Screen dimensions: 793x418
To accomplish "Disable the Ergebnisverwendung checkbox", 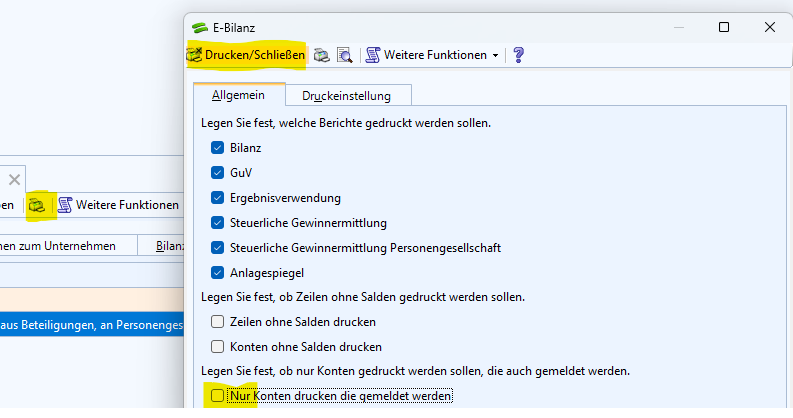I will point(218,197).
